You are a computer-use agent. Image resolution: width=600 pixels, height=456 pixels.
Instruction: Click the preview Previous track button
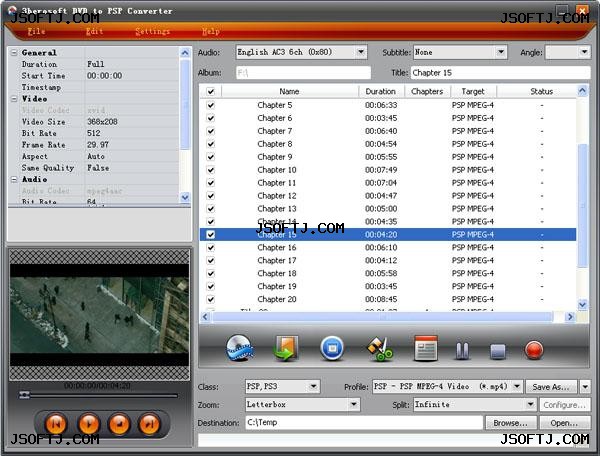click(x=56, y=424)
